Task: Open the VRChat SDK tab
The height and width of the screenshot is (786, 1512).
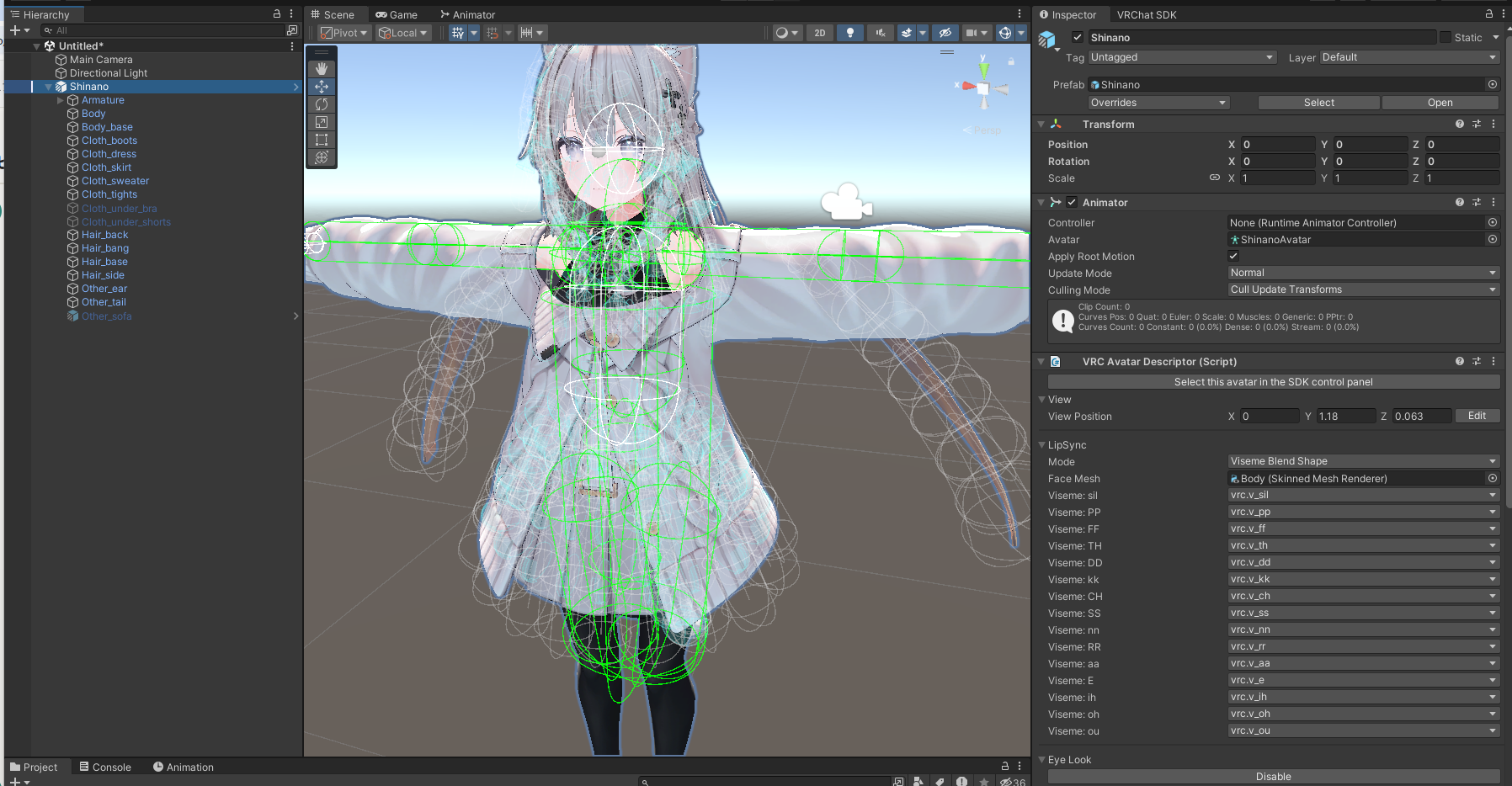Action: click(1147, 14)
